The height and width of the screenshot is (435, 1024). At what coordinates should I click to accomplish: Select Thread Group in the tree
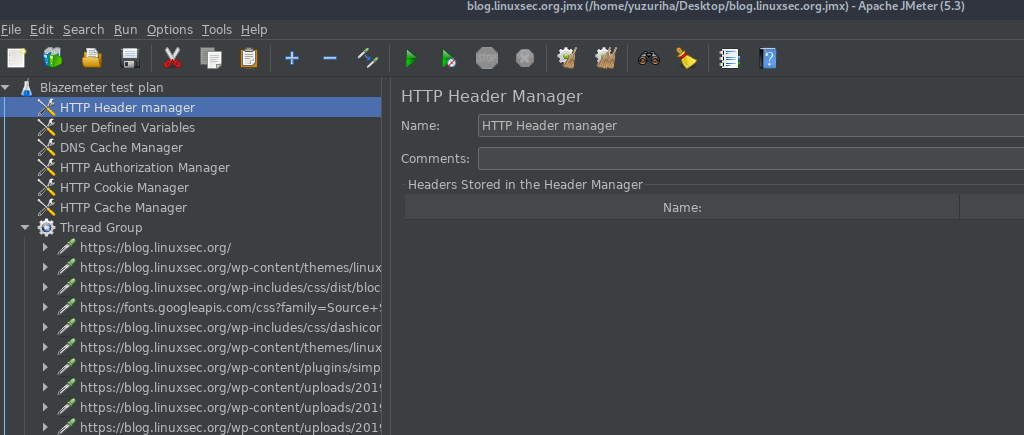101,227
